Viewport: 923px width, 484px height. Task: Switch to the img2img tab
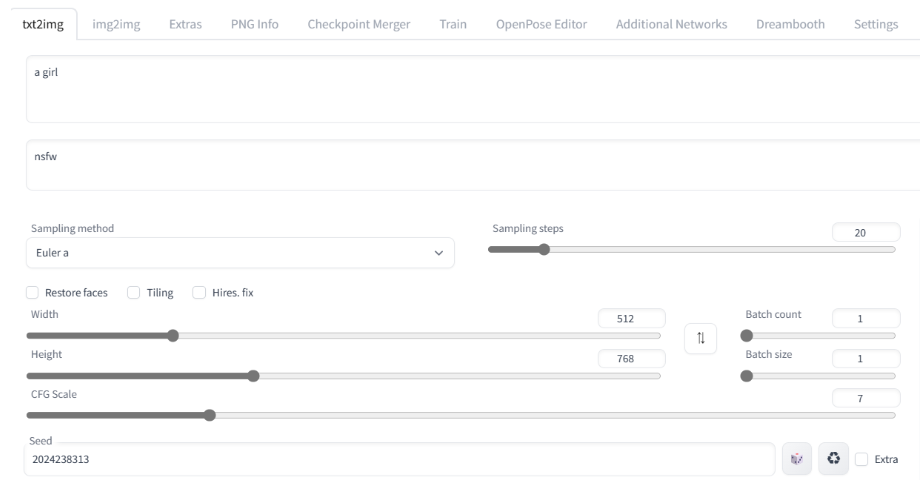[x=116, y=24]
